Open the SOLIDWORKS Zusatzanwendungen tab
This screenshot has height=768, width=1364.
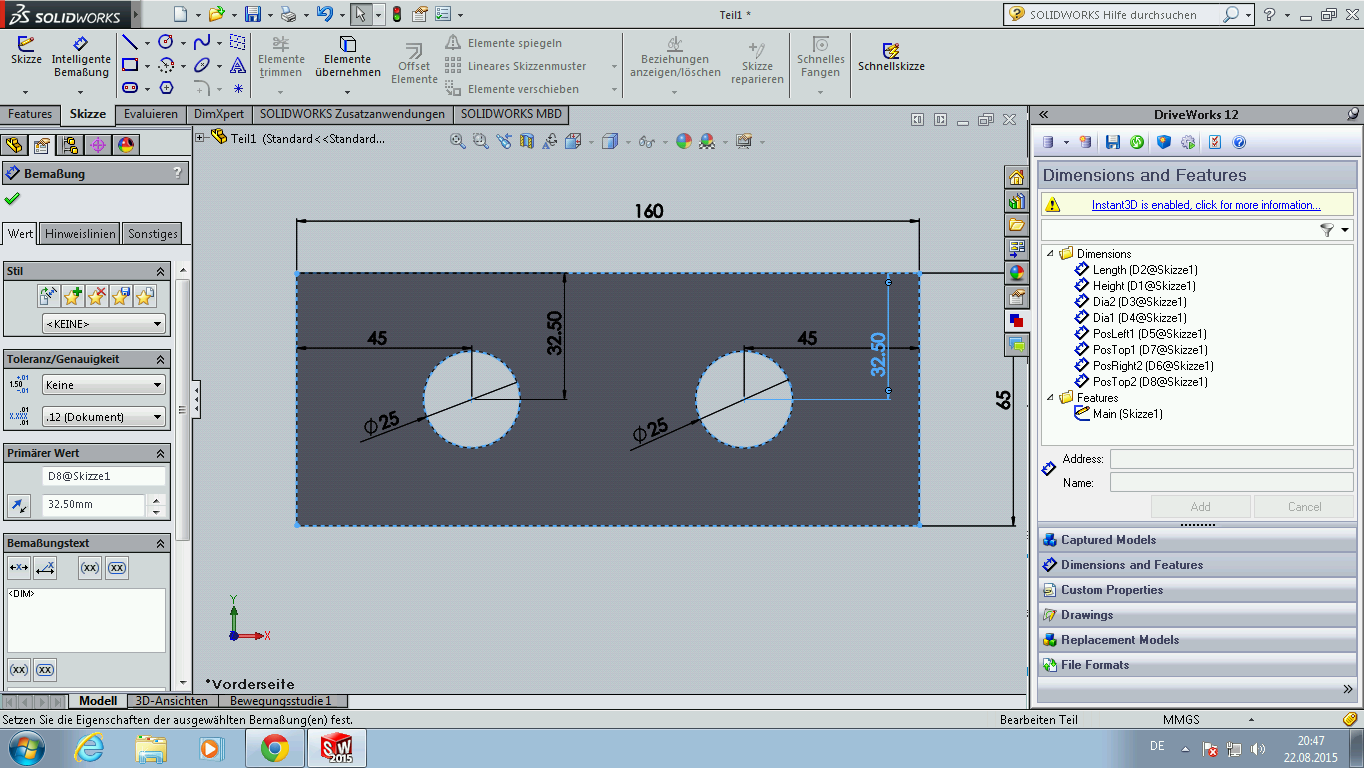[351, 114]
